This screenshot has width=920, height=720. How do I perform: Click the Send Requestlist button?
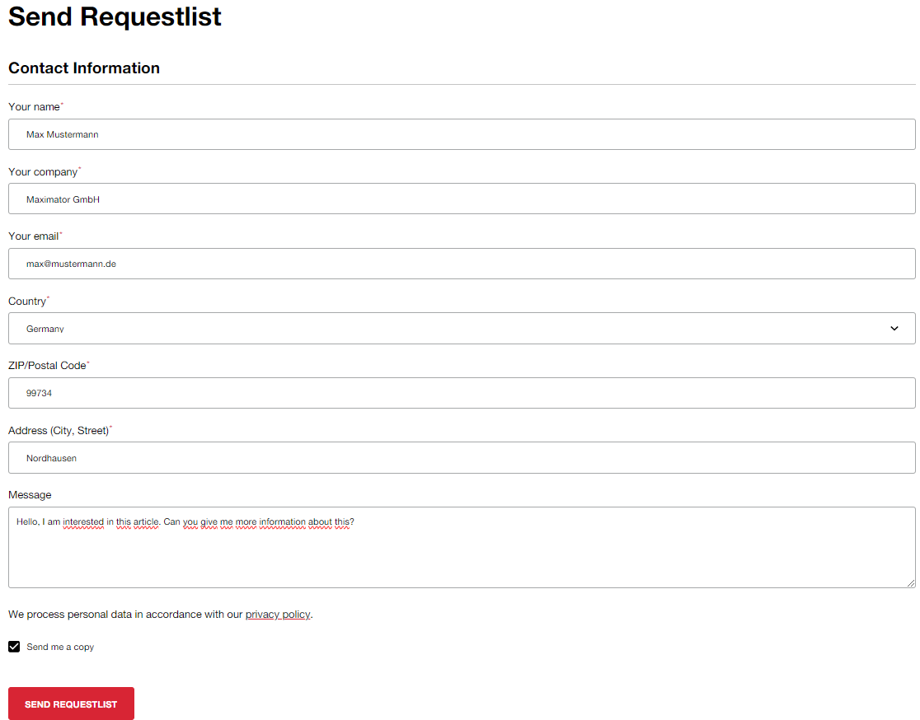click(x=71, y=704)
